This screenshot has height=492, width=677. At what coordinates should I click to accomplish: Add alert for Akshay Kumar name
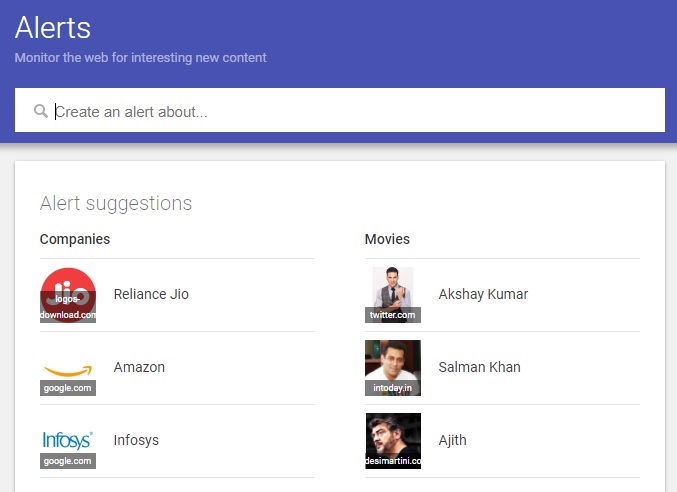pyautogui.click(x=483, y=294)
